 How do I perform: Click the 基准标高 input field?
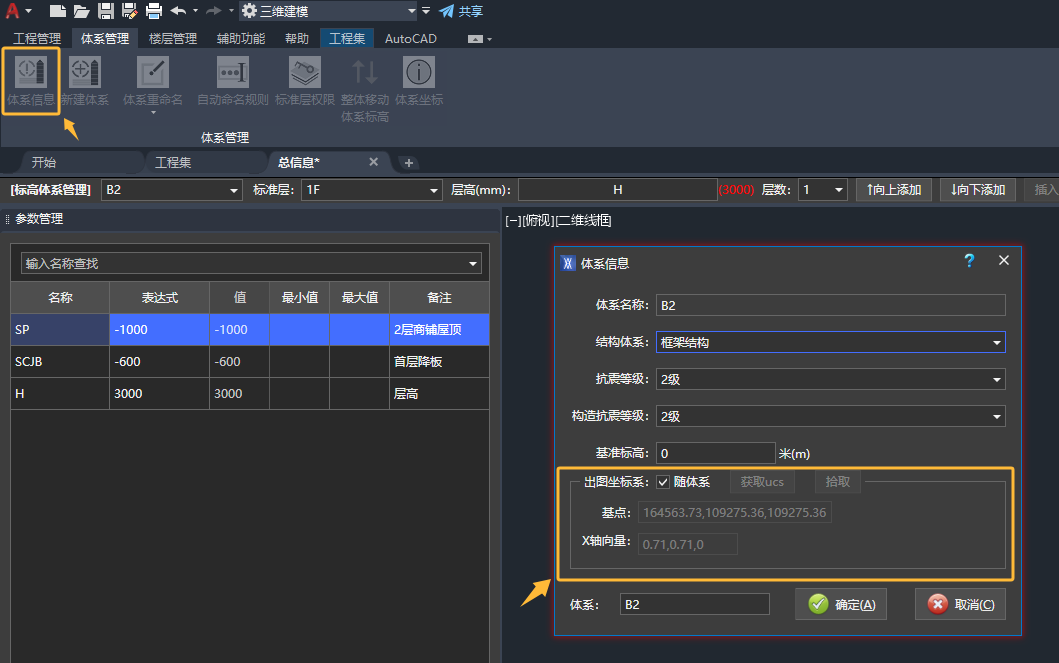(715, 454)
